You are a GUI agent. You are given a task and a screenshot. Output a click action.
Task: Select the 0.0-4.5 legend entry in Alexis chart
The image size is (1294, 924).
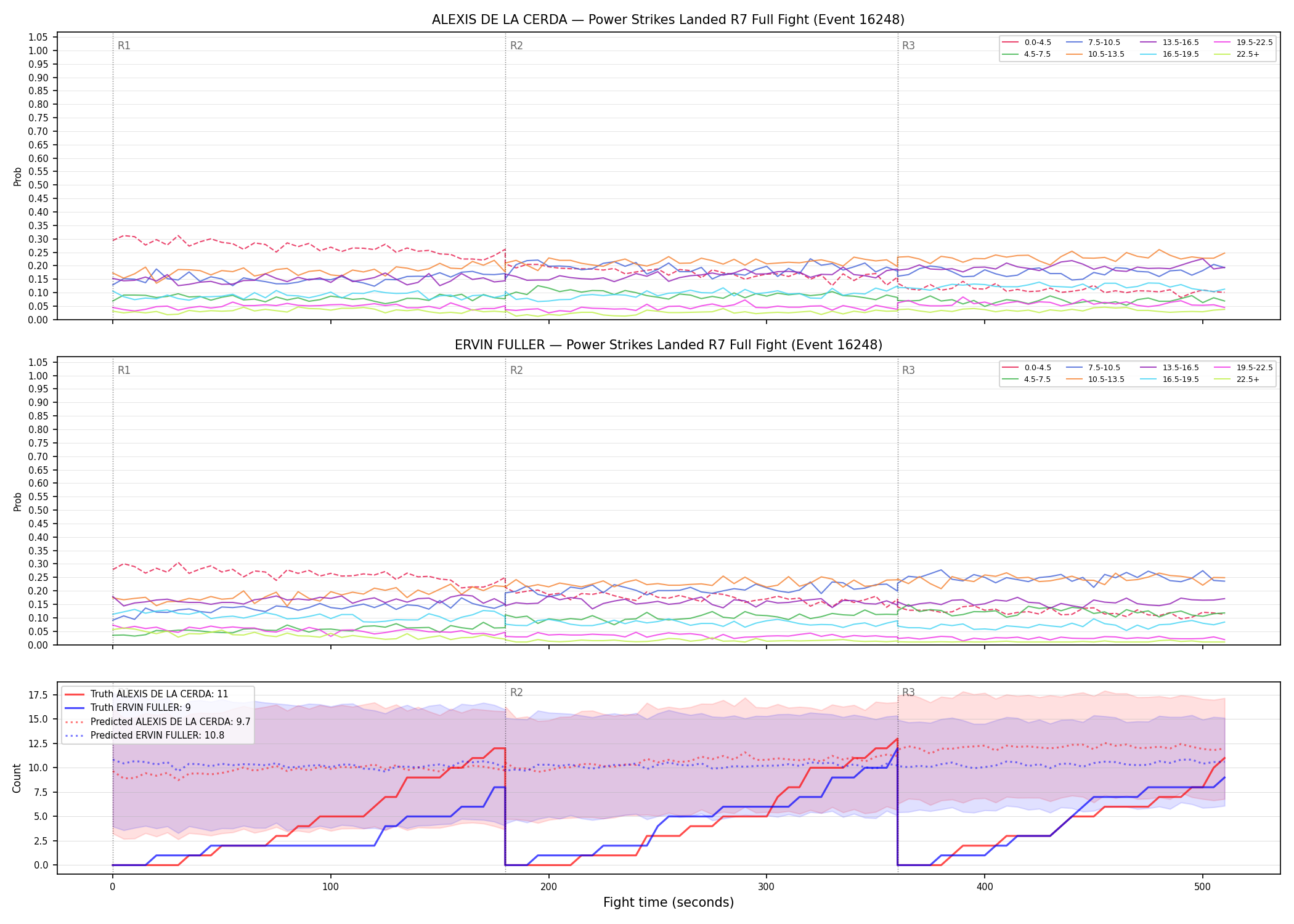1027,43
